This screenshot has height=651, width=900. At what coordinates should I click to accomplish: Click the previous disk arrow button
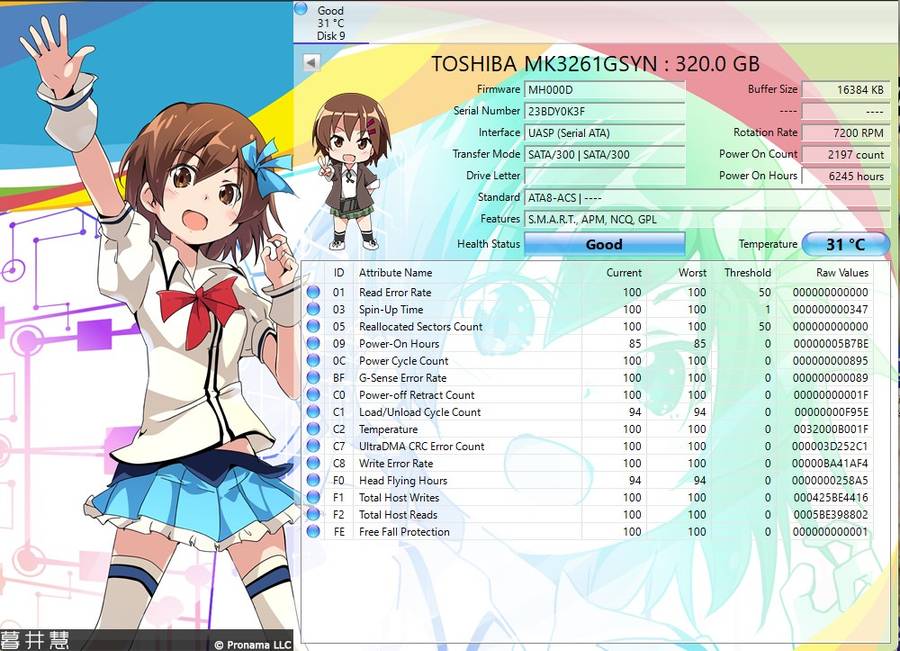coord(311,63)
